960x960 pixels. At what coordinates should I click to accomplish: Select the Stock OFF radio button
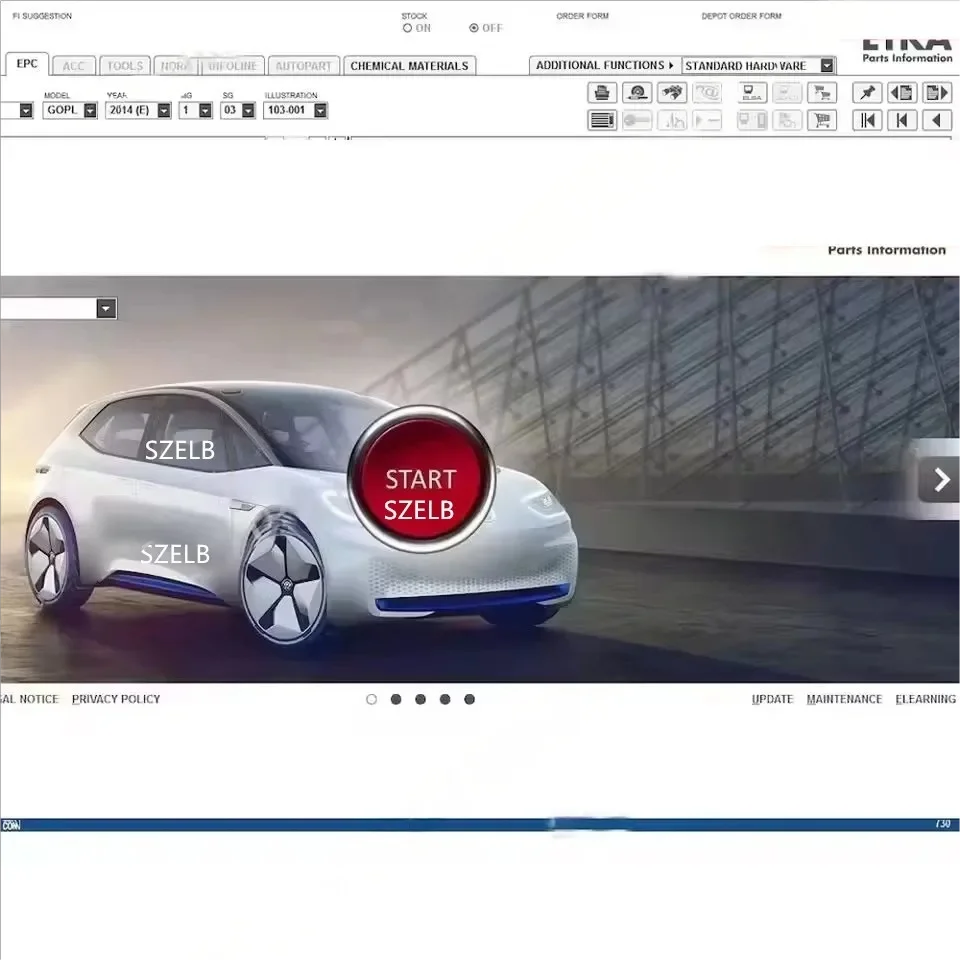473,28
